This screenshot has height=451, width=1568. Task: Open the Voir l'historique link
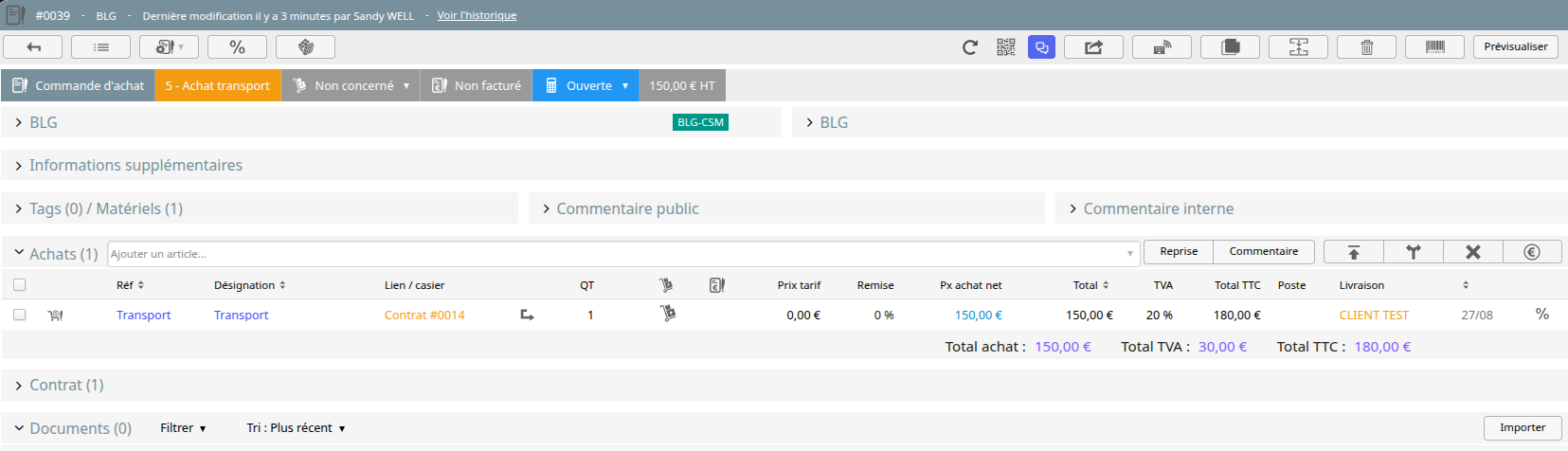[x=477, y=15]
